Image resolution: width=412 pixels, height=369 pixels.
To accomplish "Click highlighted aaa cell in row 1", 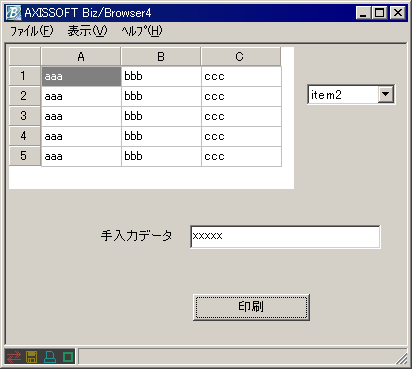I will [x=81, y=76].
